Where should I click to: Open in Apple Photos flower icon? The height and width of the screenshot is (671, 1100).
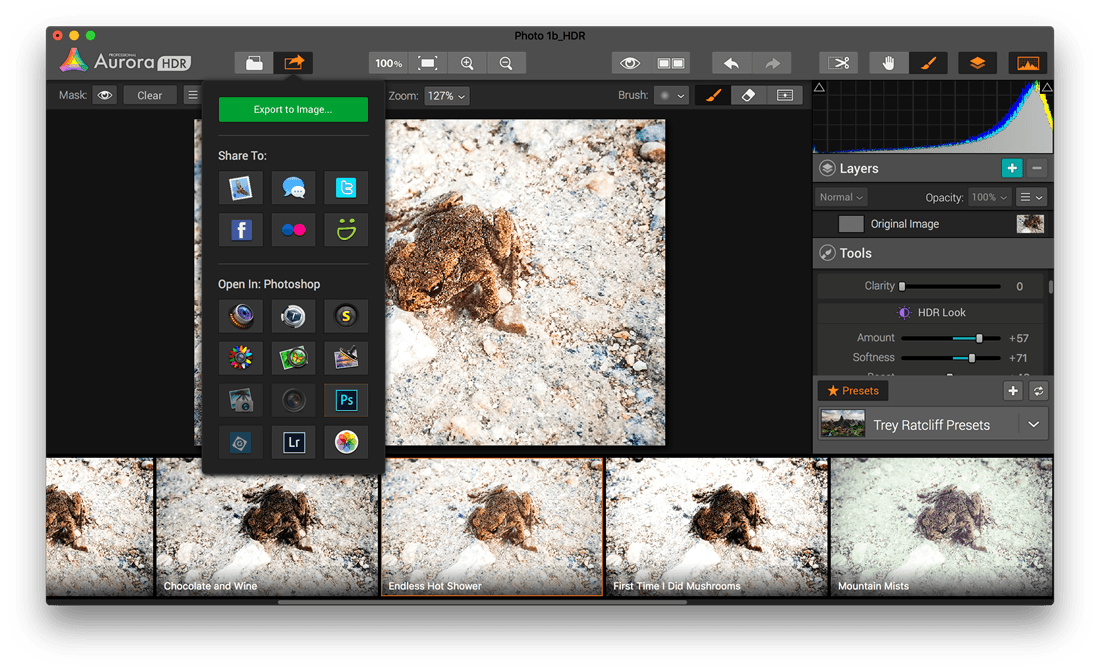tap(346, 442)
